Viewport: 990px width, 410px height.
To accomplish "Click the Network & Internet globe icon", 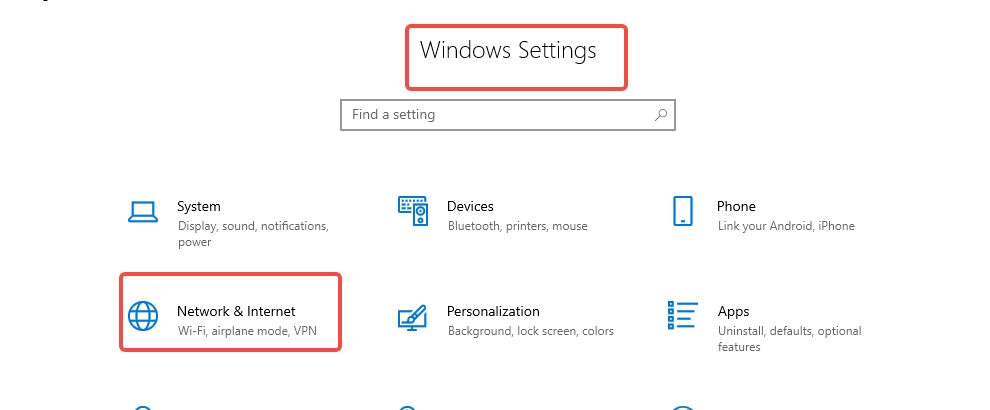I will coord(143,316).
